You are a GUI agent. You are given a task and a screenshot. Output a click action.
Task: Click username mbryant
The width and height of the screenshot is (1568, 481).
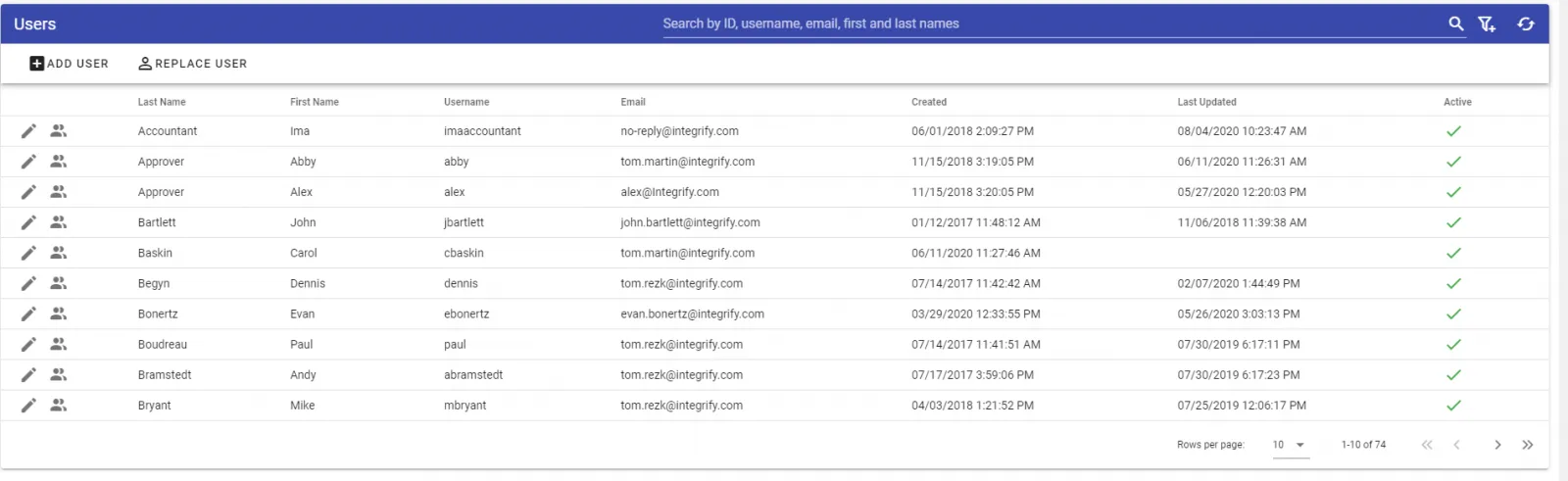pos(465,406)
